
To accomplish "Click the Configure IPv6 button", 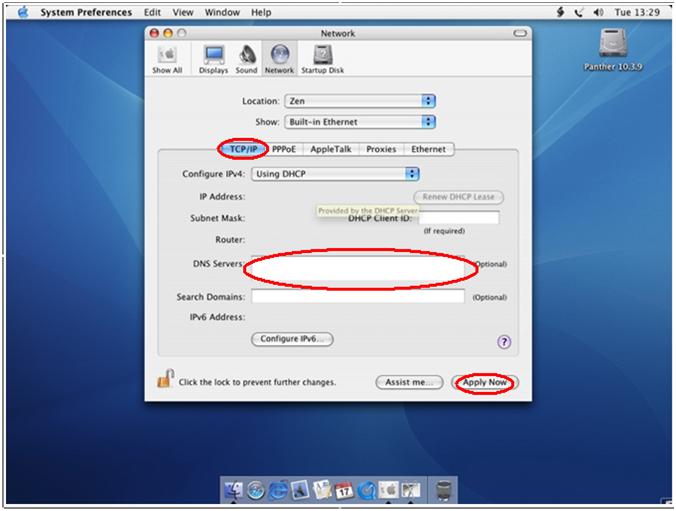I will tap(291, 339).
